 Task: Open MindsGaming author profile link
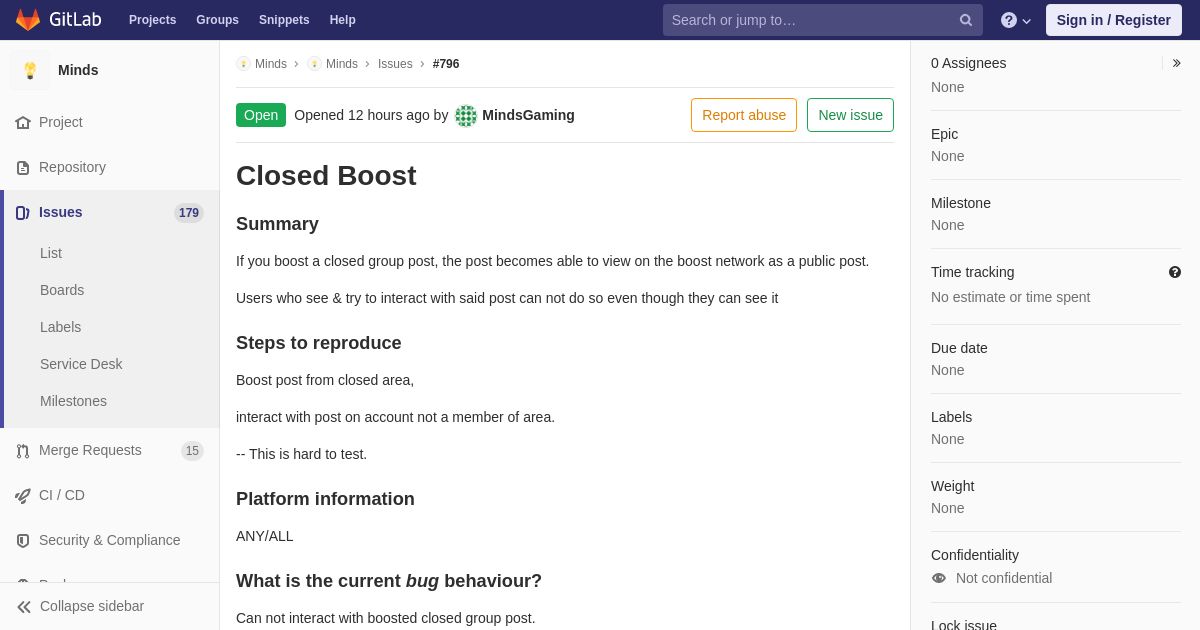click(x=528, y=115)
